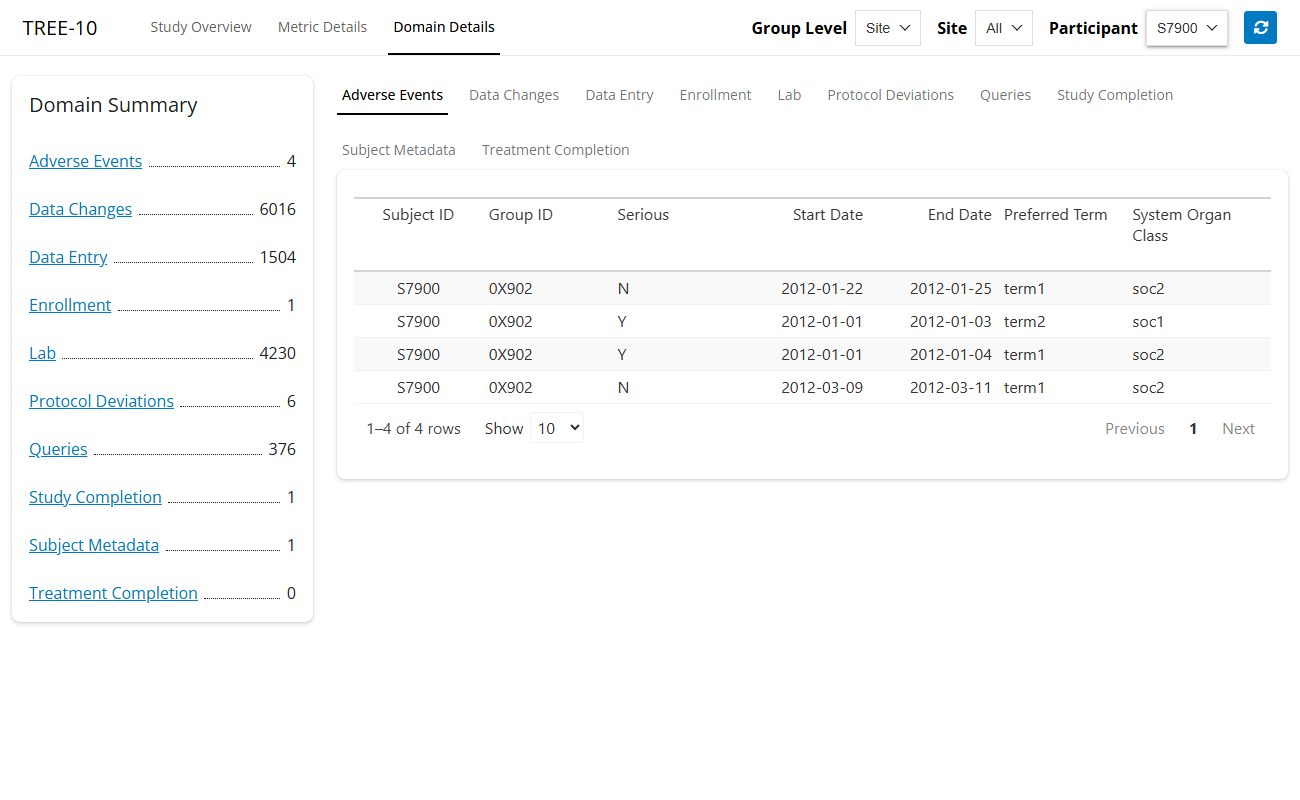
Task: Sort by the Subject ID column header
Action: 418,215
